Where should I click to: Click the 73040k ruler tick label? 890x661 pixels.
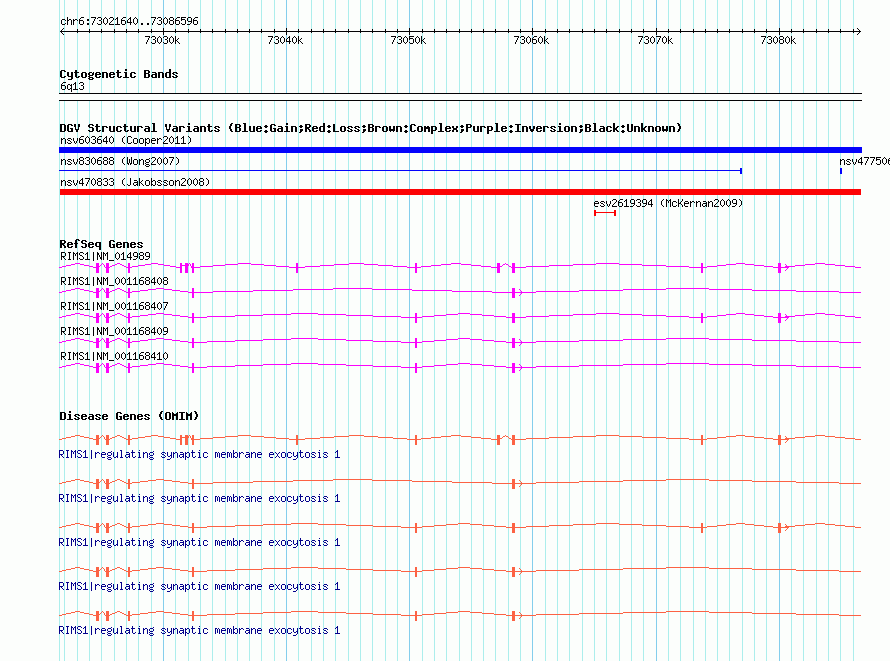click(x=285, y=40)
